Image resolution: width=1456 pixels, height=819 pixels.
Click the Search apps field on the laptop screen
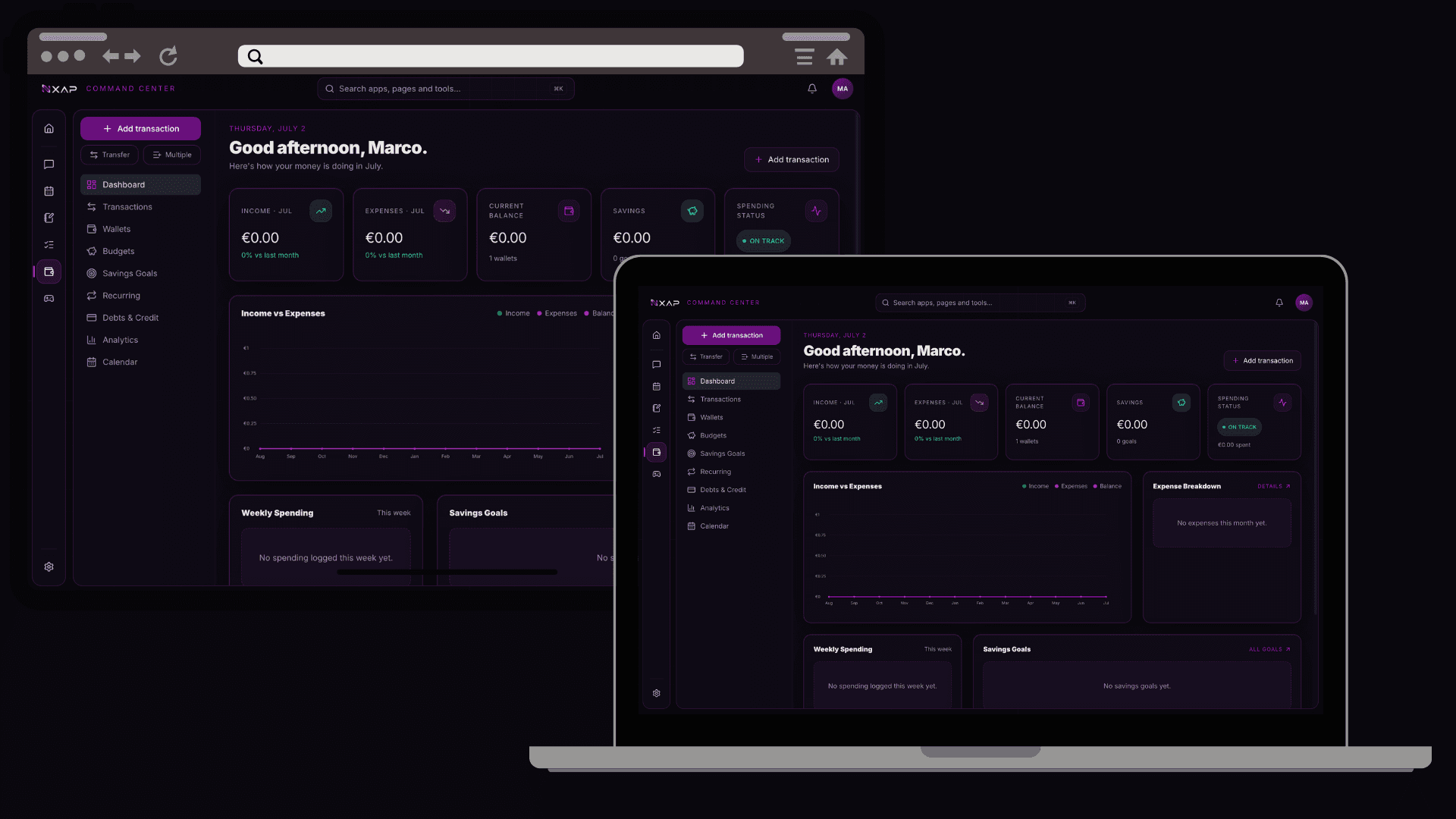click(981, 303)
